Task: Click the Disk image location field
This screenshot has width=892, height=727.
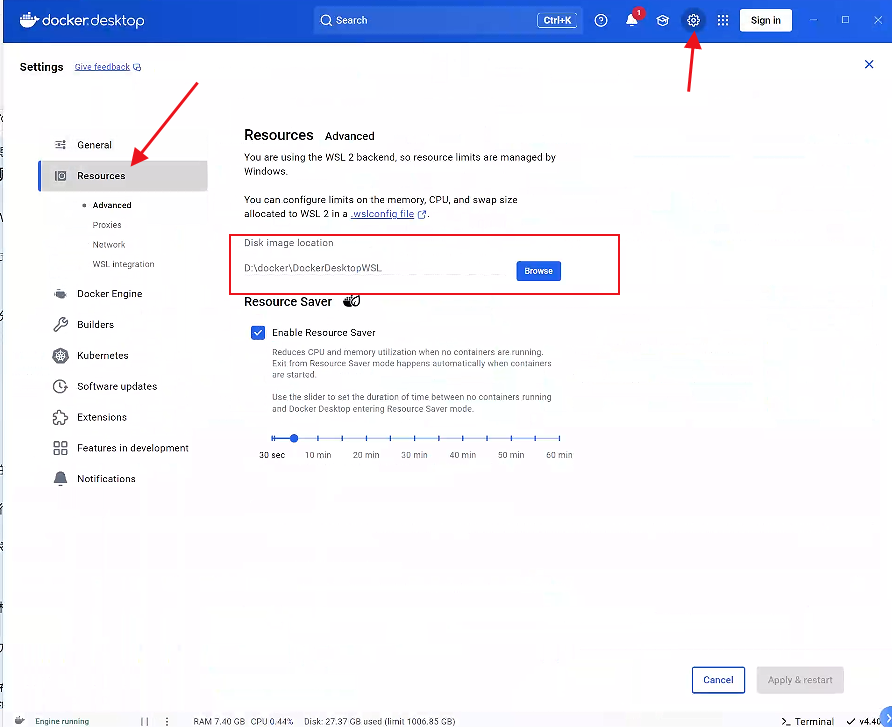Action: (x=375, y=268)
